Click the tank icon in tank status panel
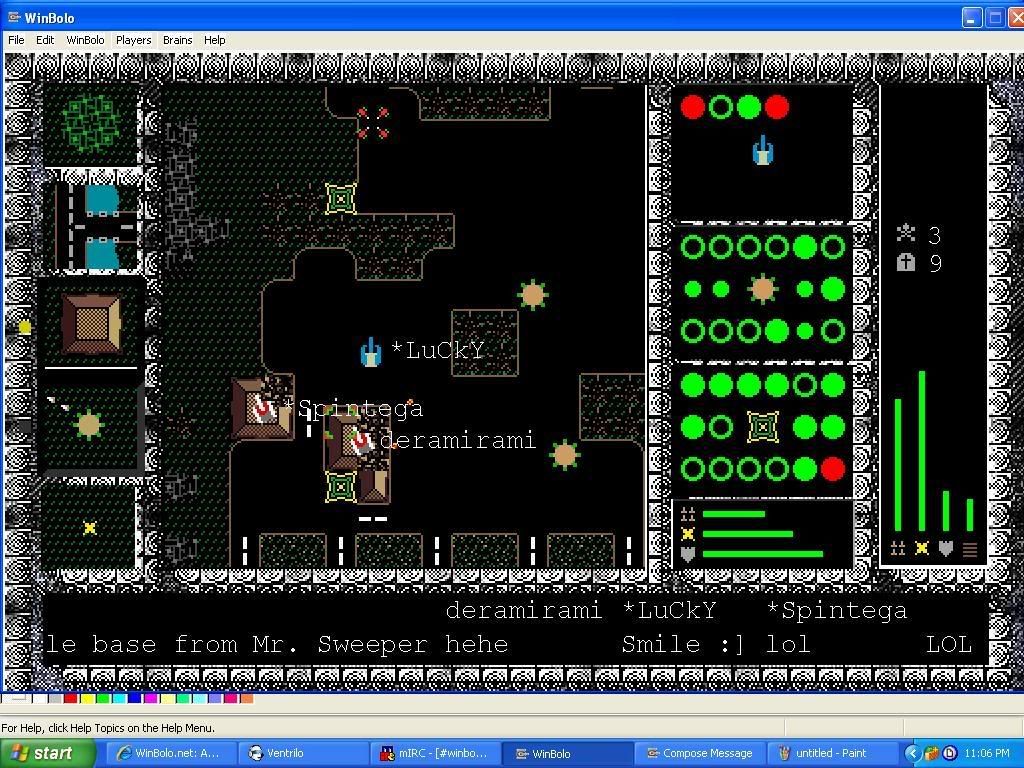Screen dimensions: 1024x768 tap(763, 151)
